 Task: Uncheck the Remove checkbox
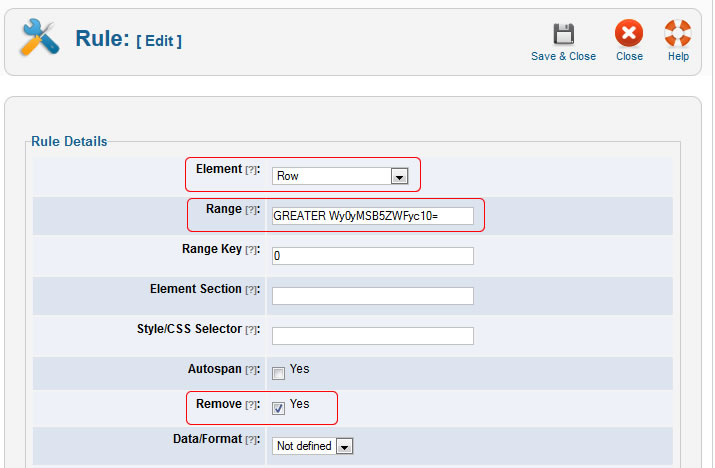pyautogui.click(x=279, y=407)
